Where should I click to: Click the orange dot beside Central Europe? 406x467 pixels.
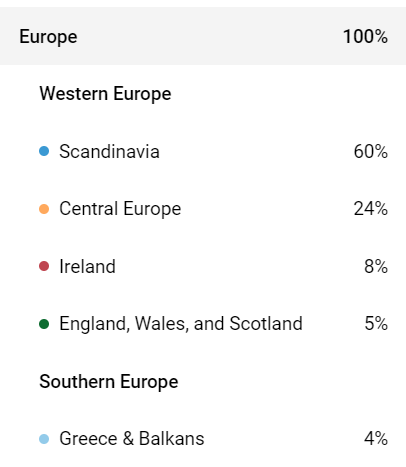click(44, 209)
